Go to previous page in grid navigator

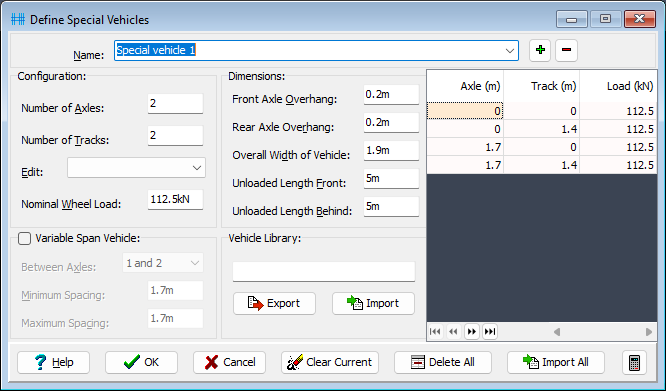[454, 332]
